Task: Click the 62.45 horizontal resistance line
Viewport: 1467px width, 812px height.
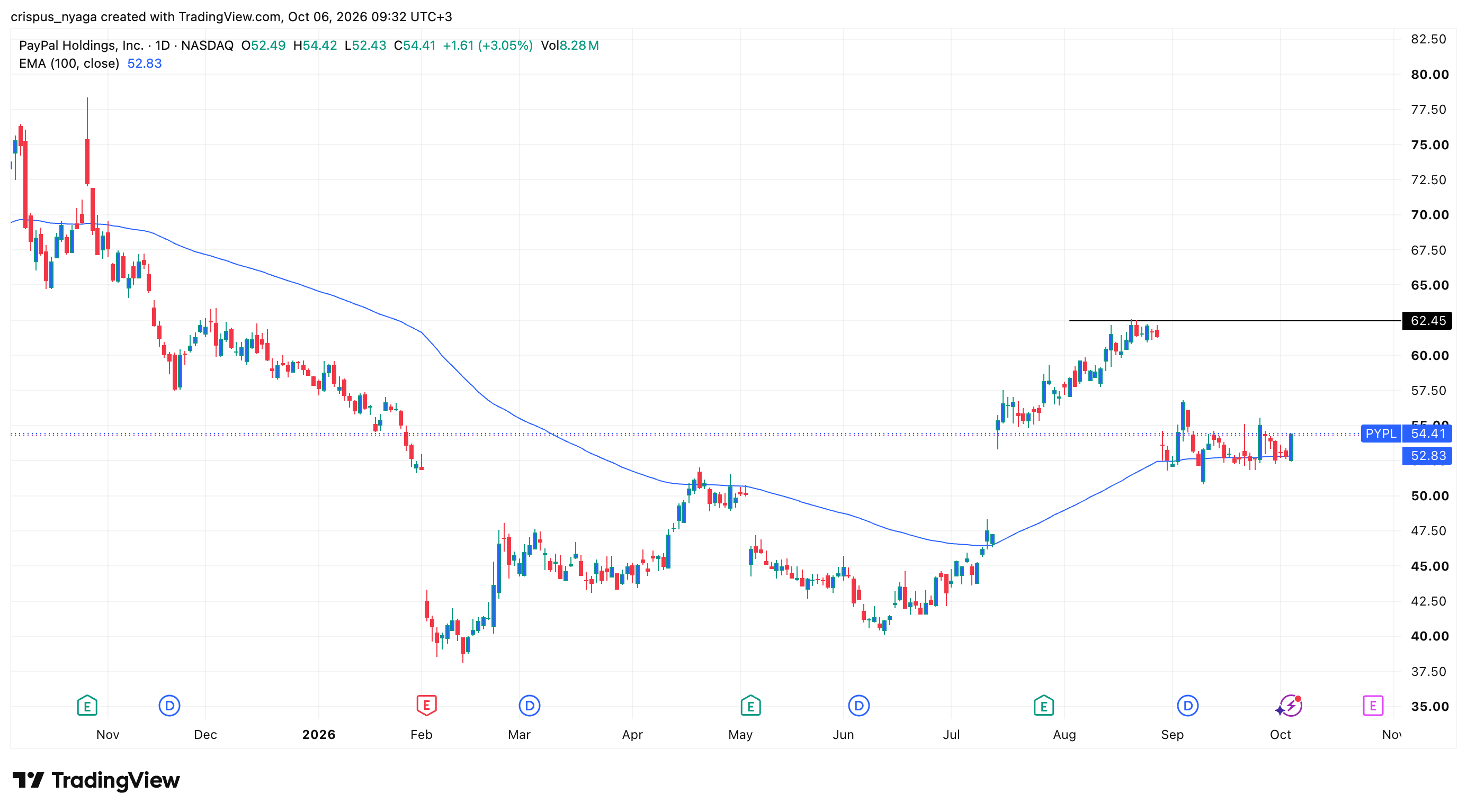Action: click(1235, 320)
